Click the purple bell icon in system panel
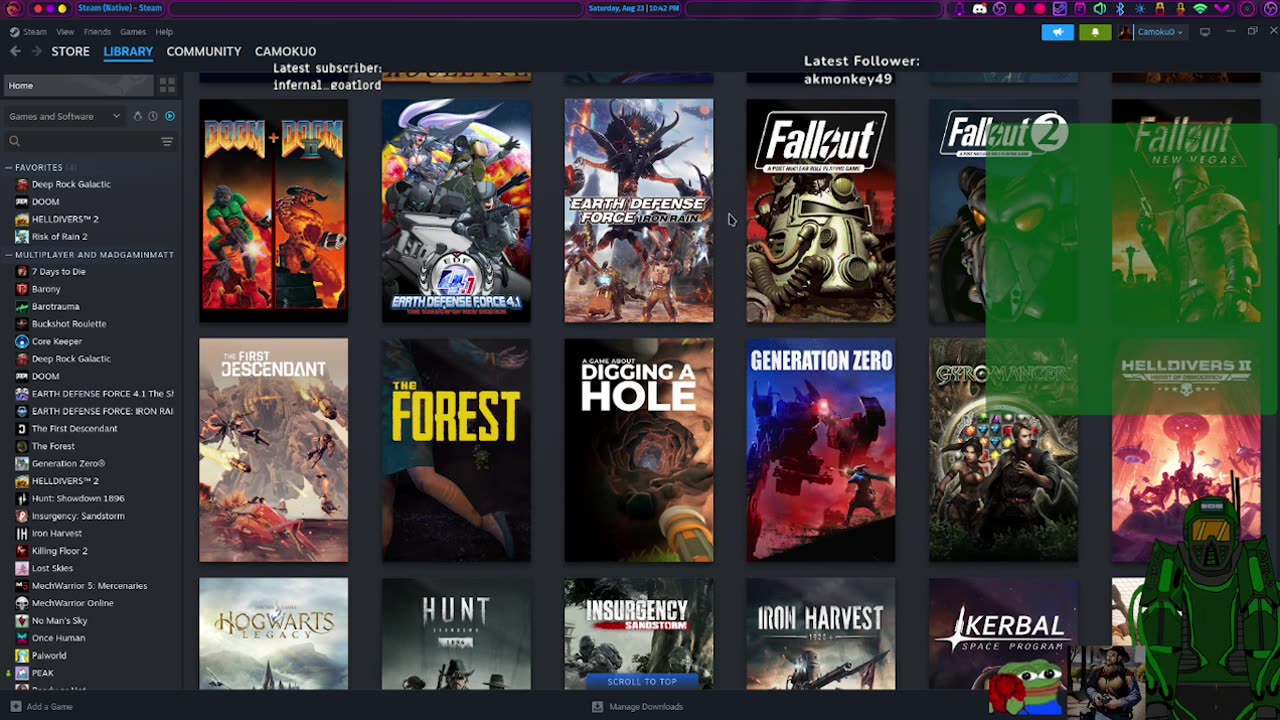The width and height of the screenshot is (1280, 720). 959,9
